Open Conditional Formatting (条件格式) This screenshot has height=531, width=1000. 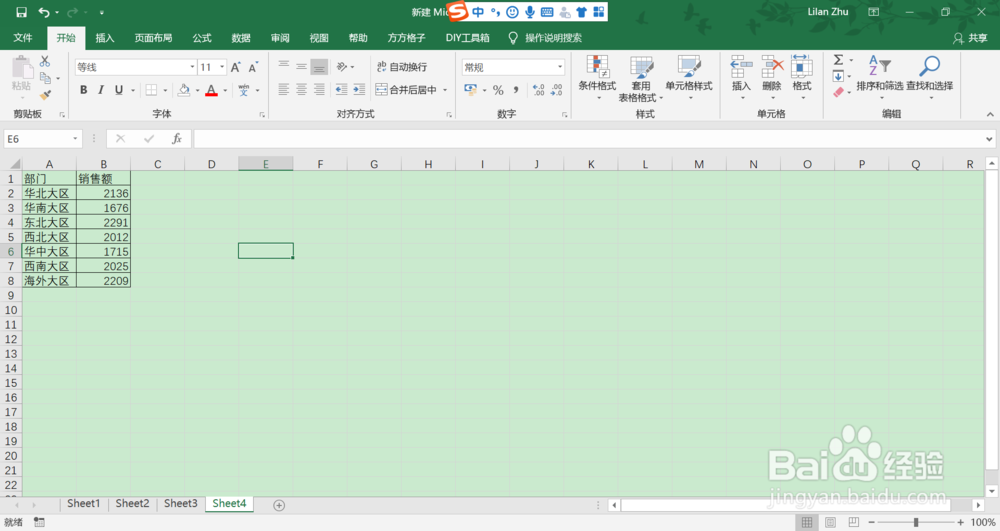[x=597, y=78]
